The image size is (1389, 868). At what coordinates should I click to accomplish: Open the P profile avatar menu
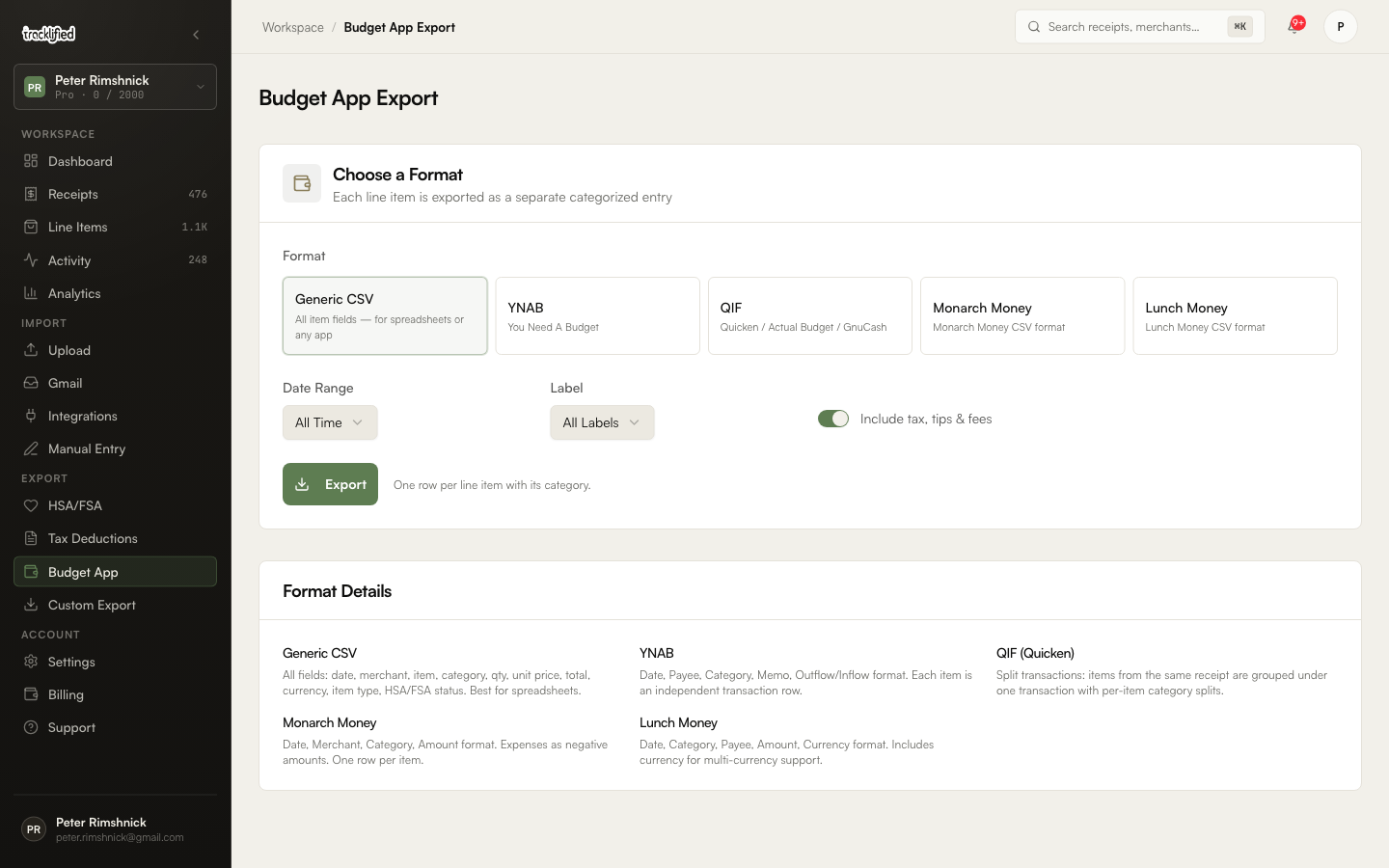click(1341, 27)
